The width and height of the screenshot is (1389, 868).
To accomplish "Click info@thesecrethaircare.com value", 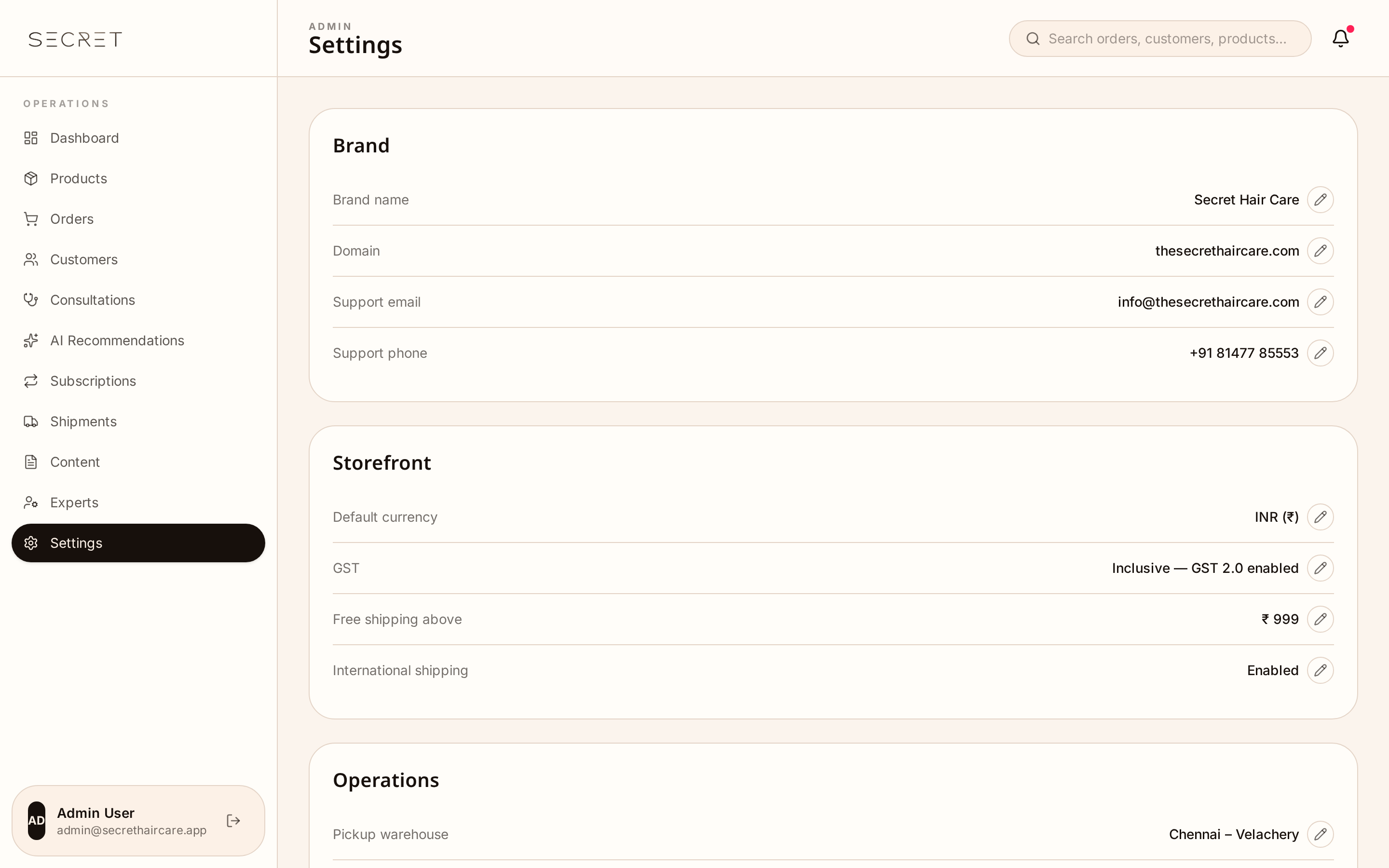I will (1208, 302).
